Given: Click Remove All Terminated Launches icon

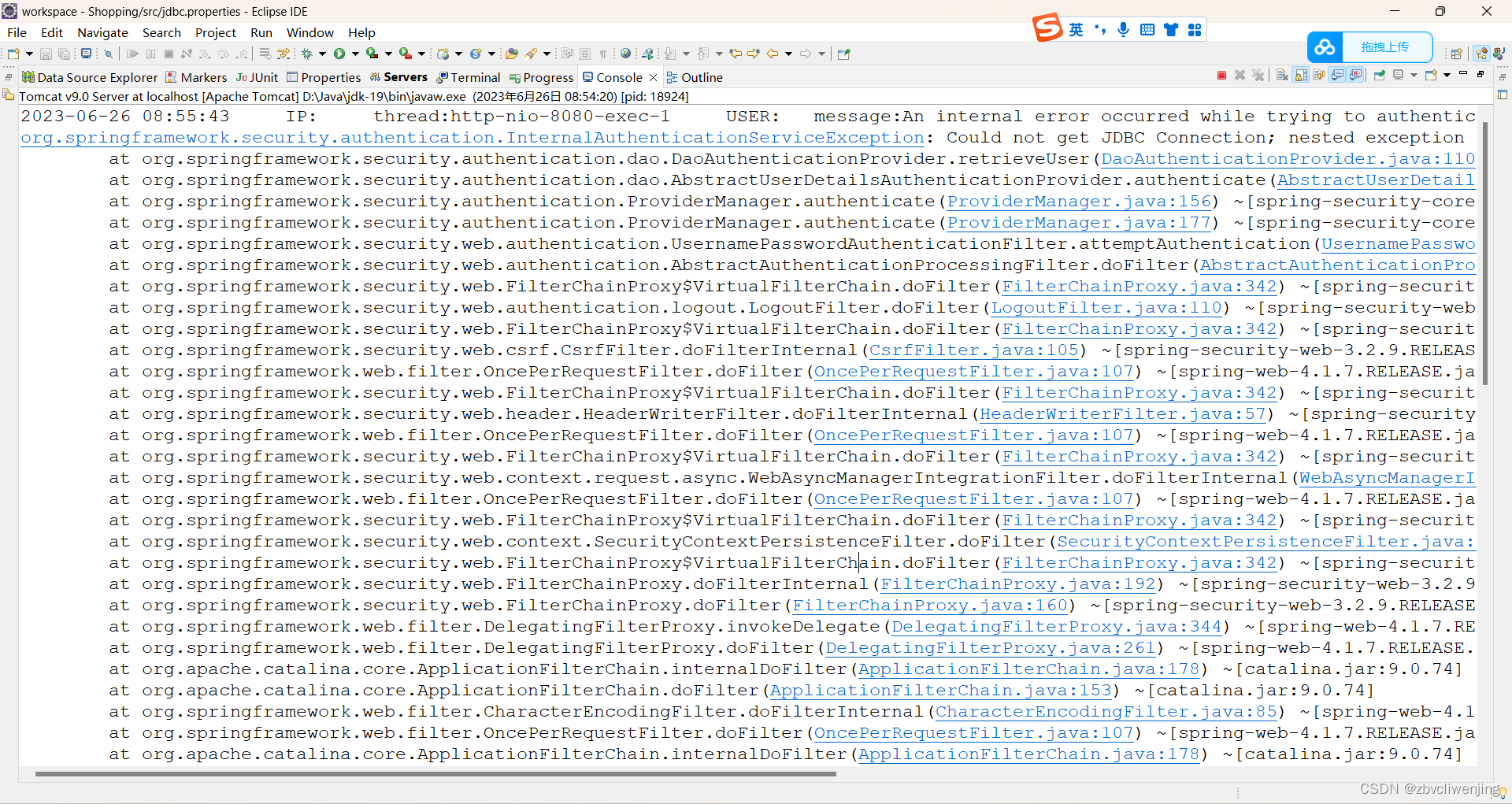Looking at the screenshot, I should click(1258, 76).
